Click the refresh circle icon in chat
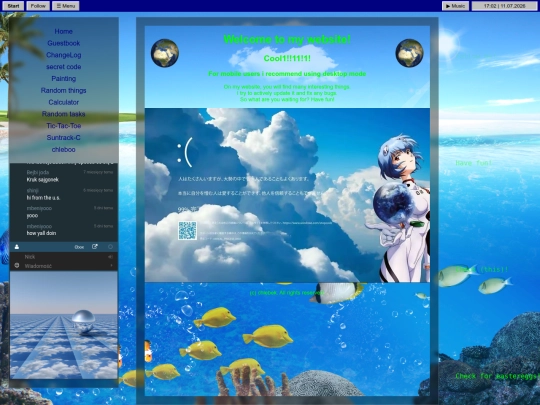This screenshot has height=405, width=540. pos(110,247)
